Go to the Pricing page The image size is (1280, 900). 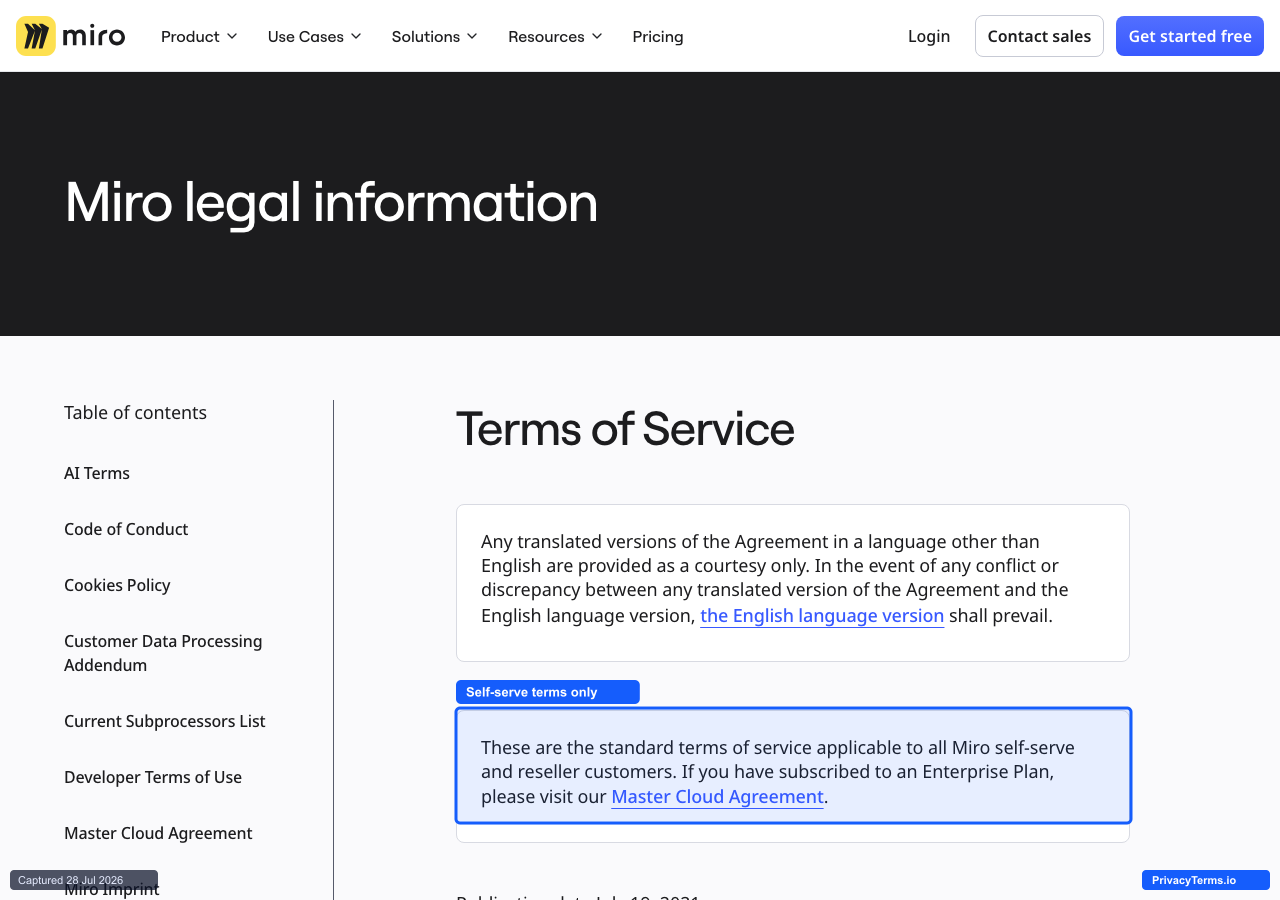click(x=658, y=36)
